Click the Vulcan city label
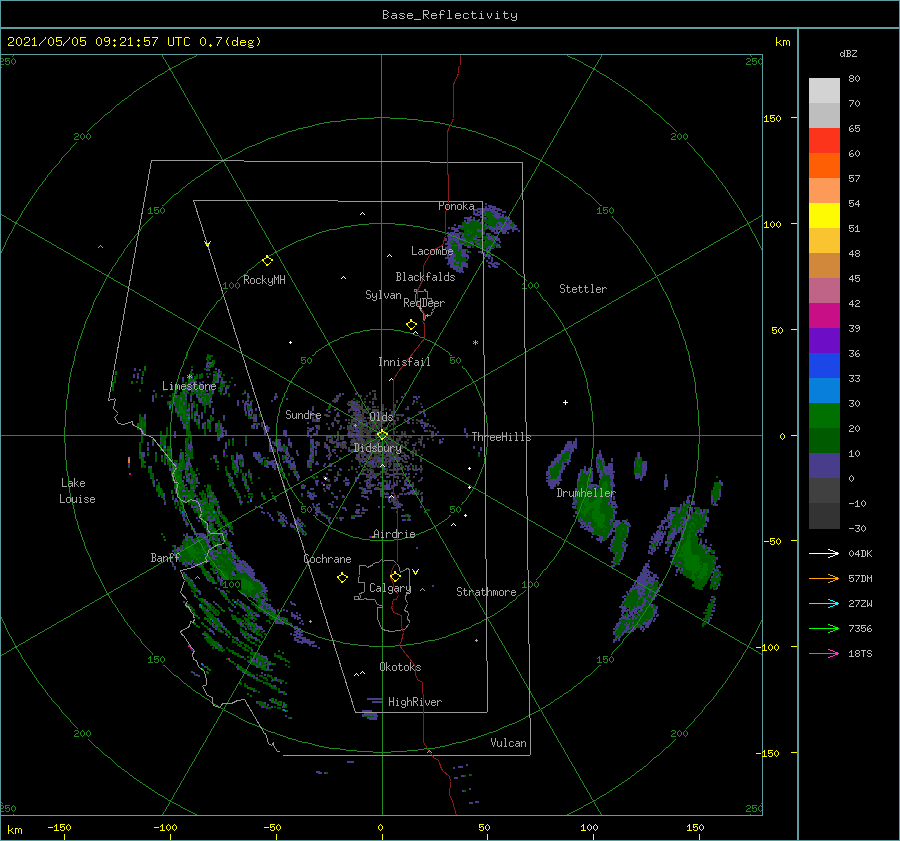900x841 pixels. coord(508,743)
